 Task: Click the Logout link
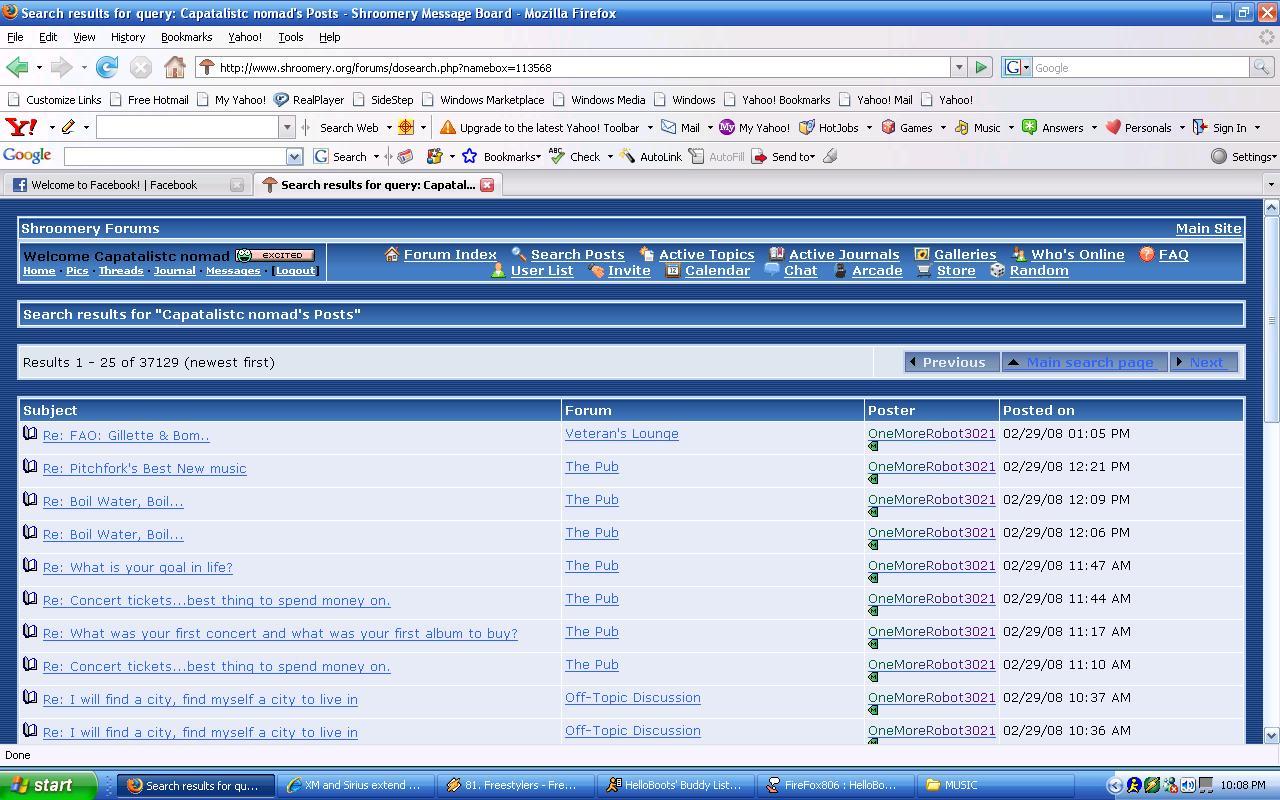click(x=295, y=271)
